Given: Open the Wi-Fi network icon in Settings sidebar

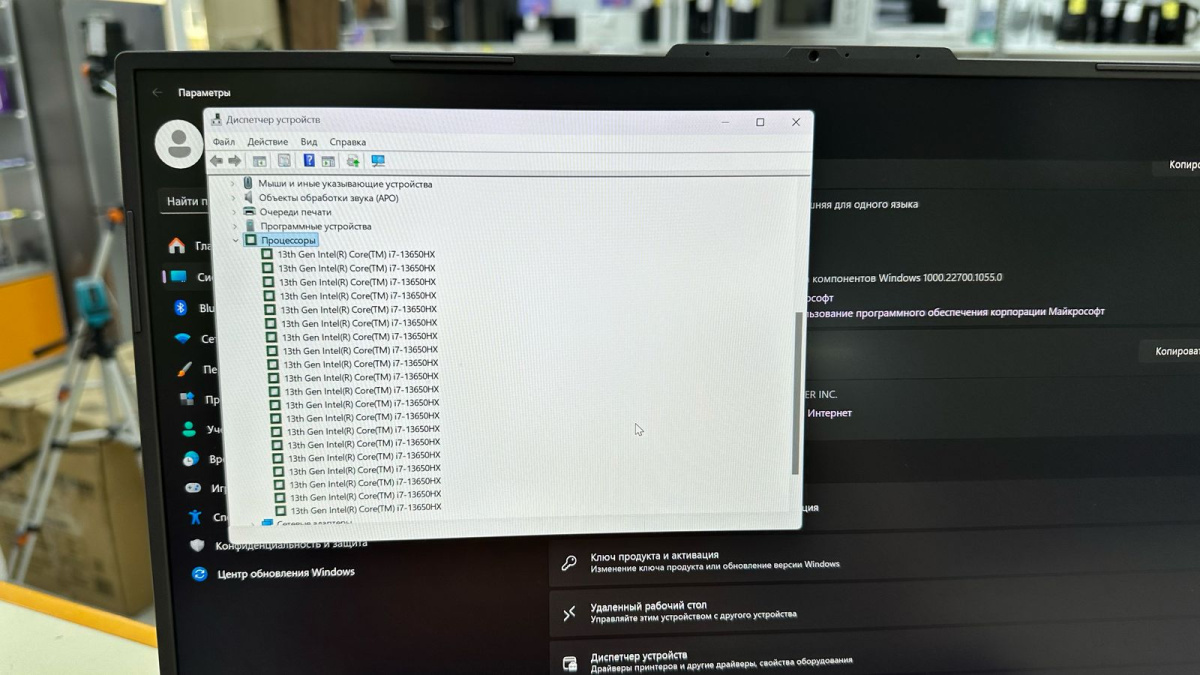Looking at the screenshot, I should tap(182, 339).
